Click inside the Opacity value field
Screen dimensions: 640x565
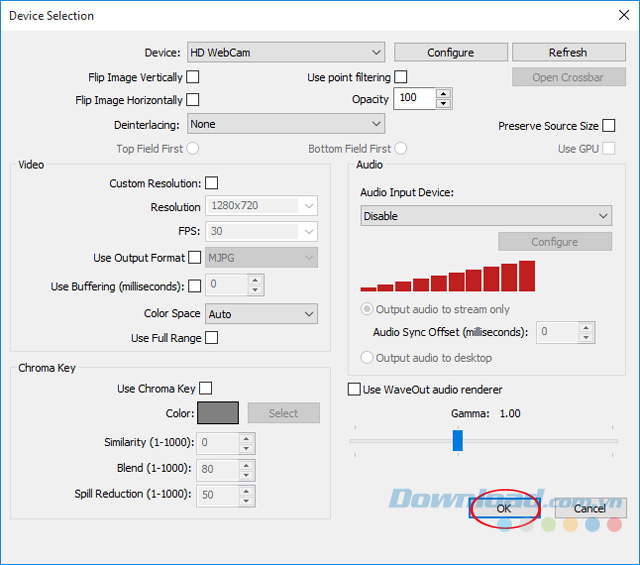[x=414, y=98]
